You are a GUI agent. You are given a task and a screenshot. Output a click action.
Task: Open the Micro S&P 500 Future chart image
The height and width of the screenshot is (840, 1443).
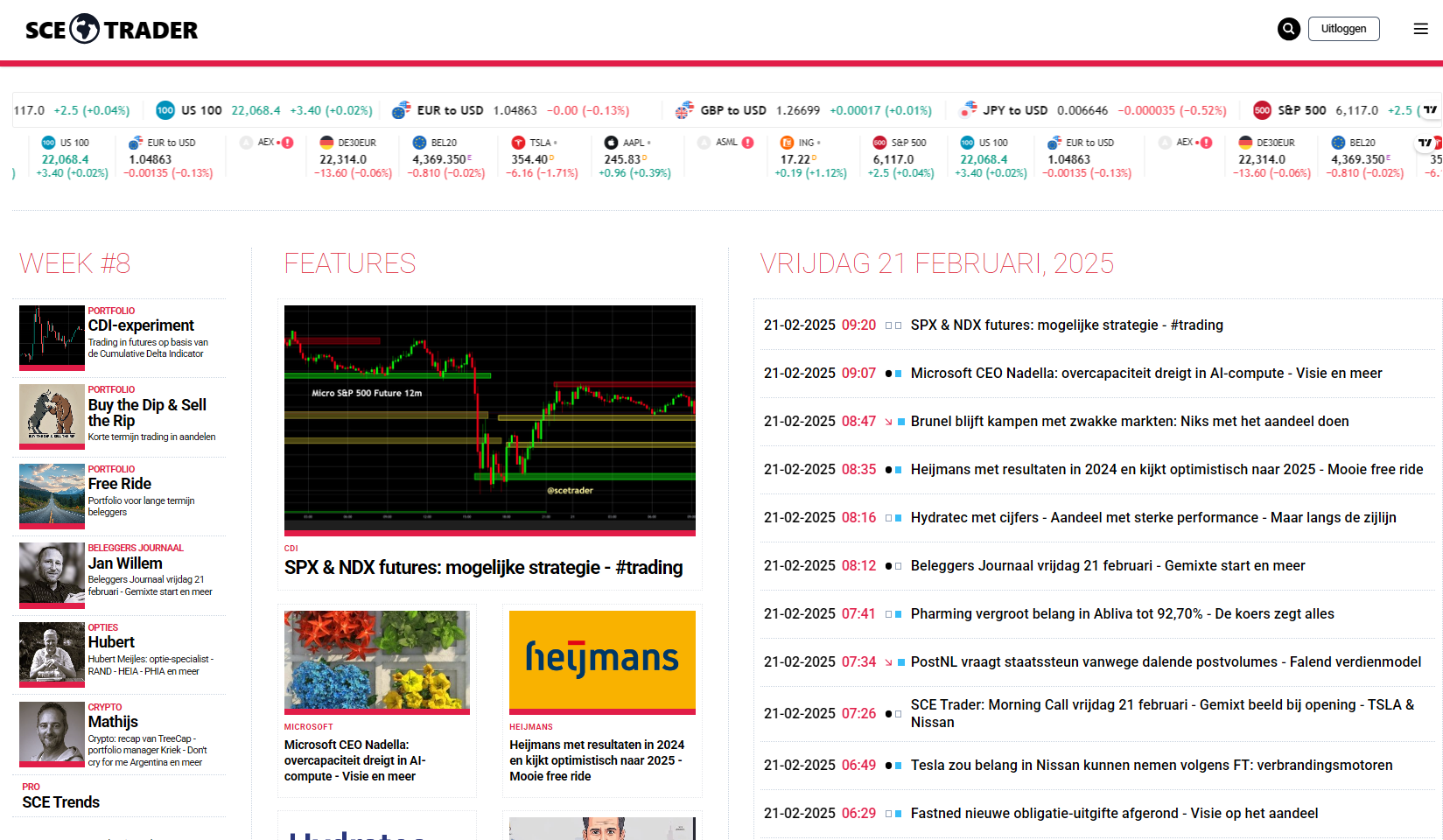pos(490,420)
